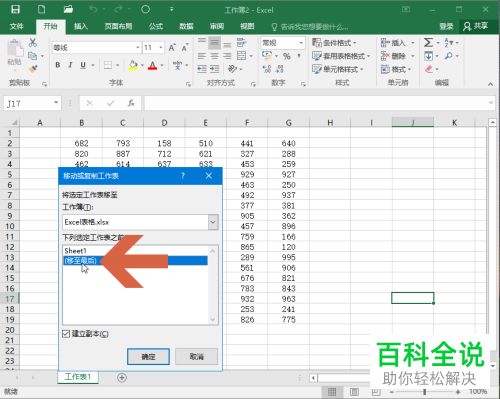Toggle Italic formatting
This screenshot has width=500, height=399.
click(70, 65)
